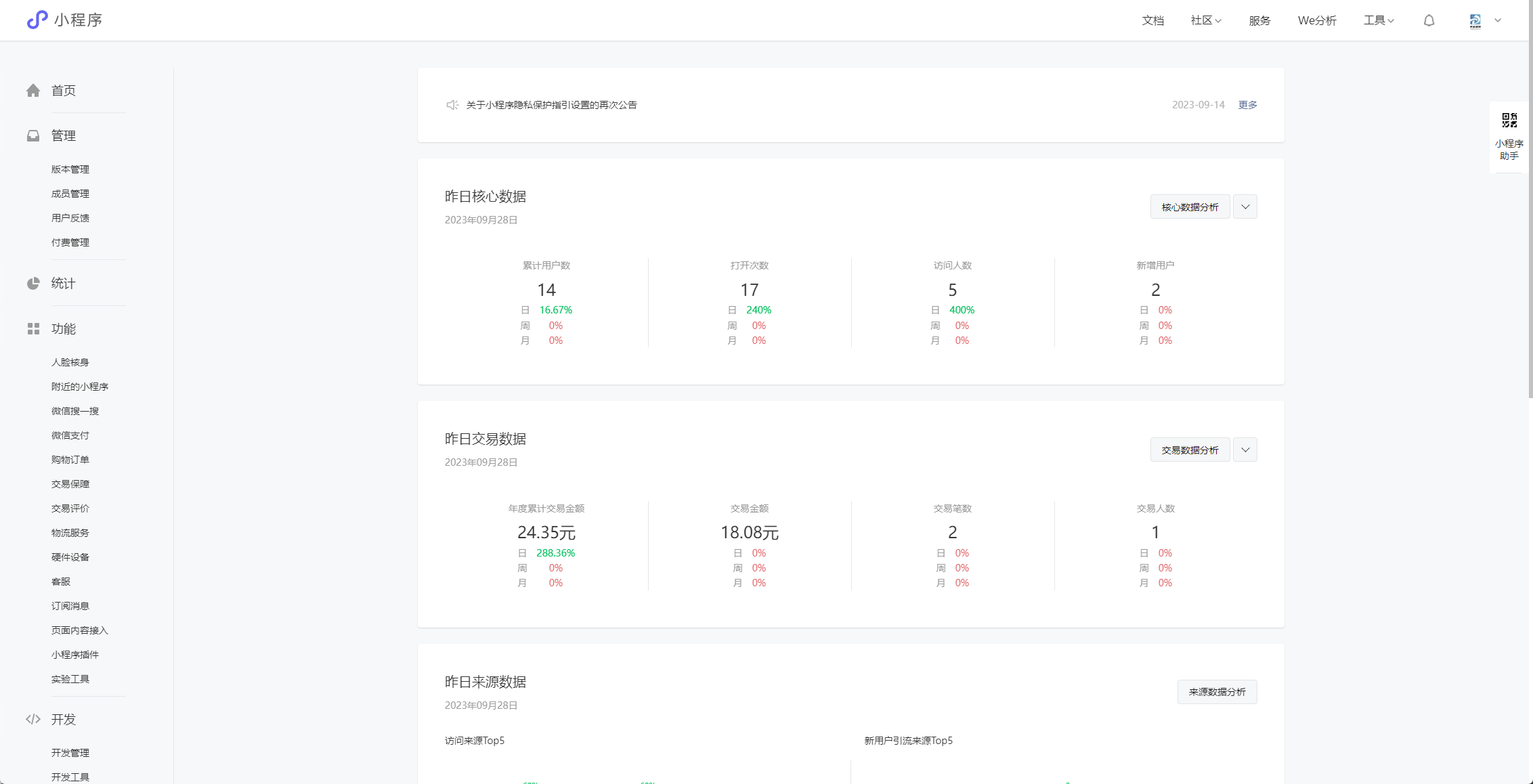Image resolution: width=1533 pixels, height=784 pixels.
Task: Click the 开发 code brackets icon
Action: pos(33,720)
